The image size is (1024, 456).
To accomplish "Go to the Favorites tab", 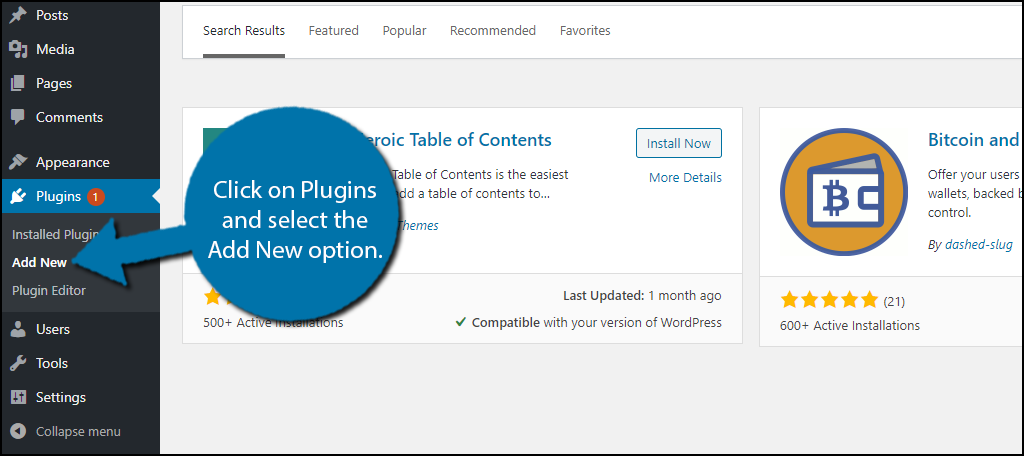I will [585, 31].
